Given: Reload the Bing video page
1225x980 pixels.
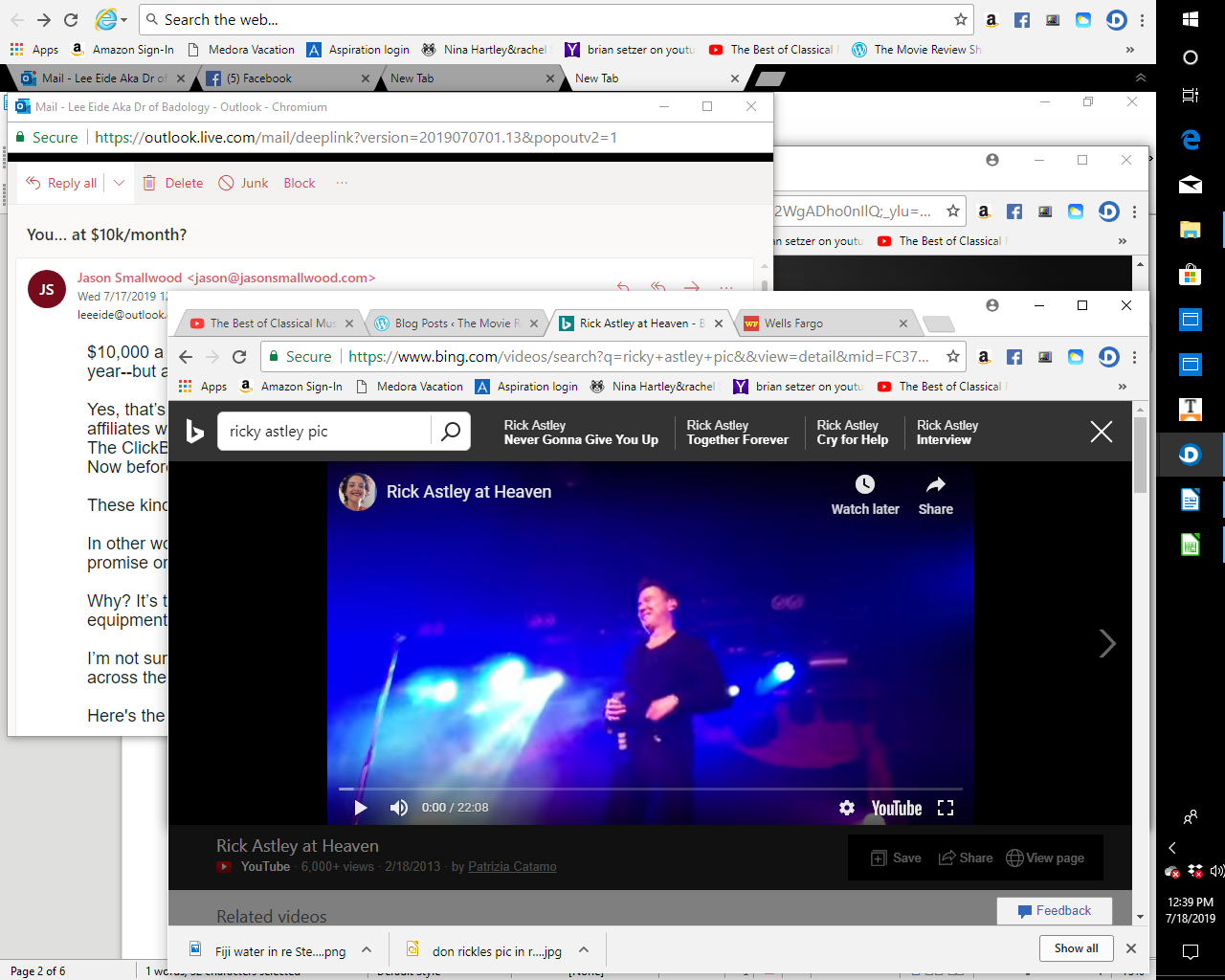Looking at the screenshot, I should coord(239,357).
